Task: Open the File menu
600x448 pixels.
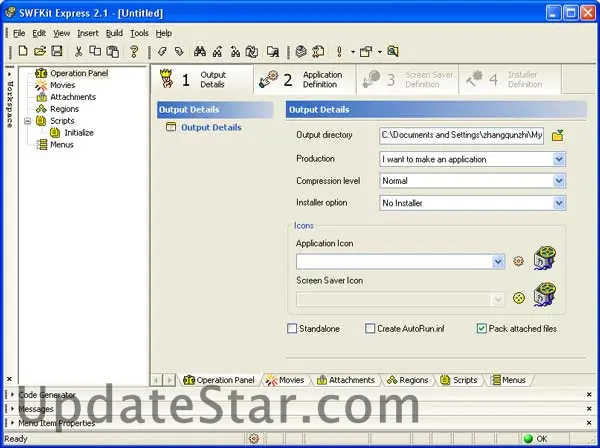Action: [19, 33]
